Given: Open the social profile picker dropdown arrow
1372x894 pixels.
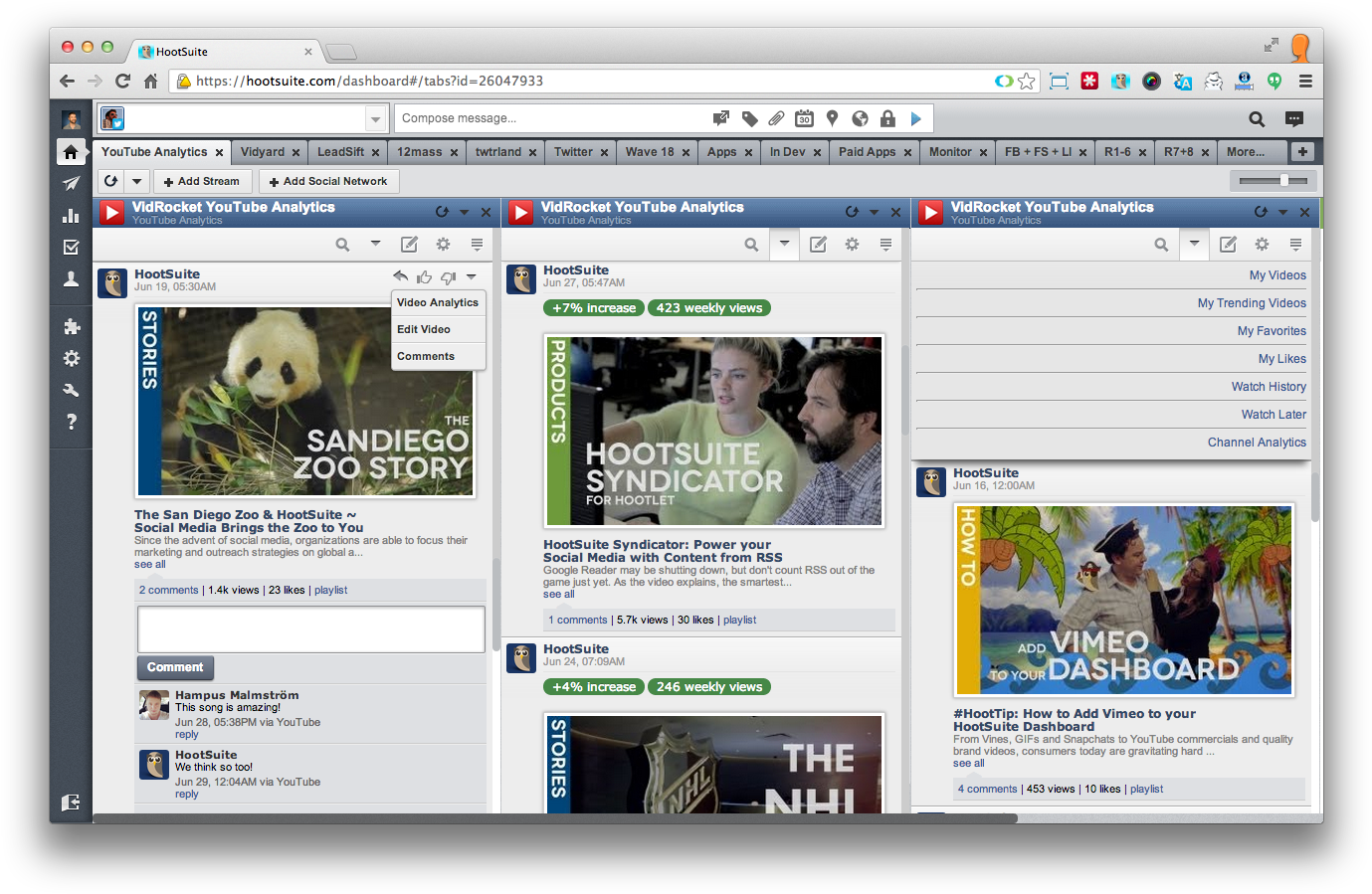Looking at the screenshot, I should (x=375, y=119).
